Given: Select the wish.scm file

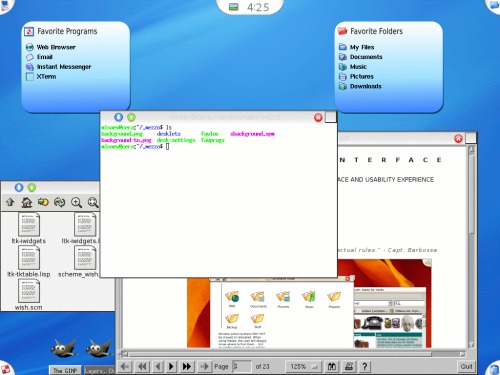Looking at the screenshot, I should pos(28,295).
